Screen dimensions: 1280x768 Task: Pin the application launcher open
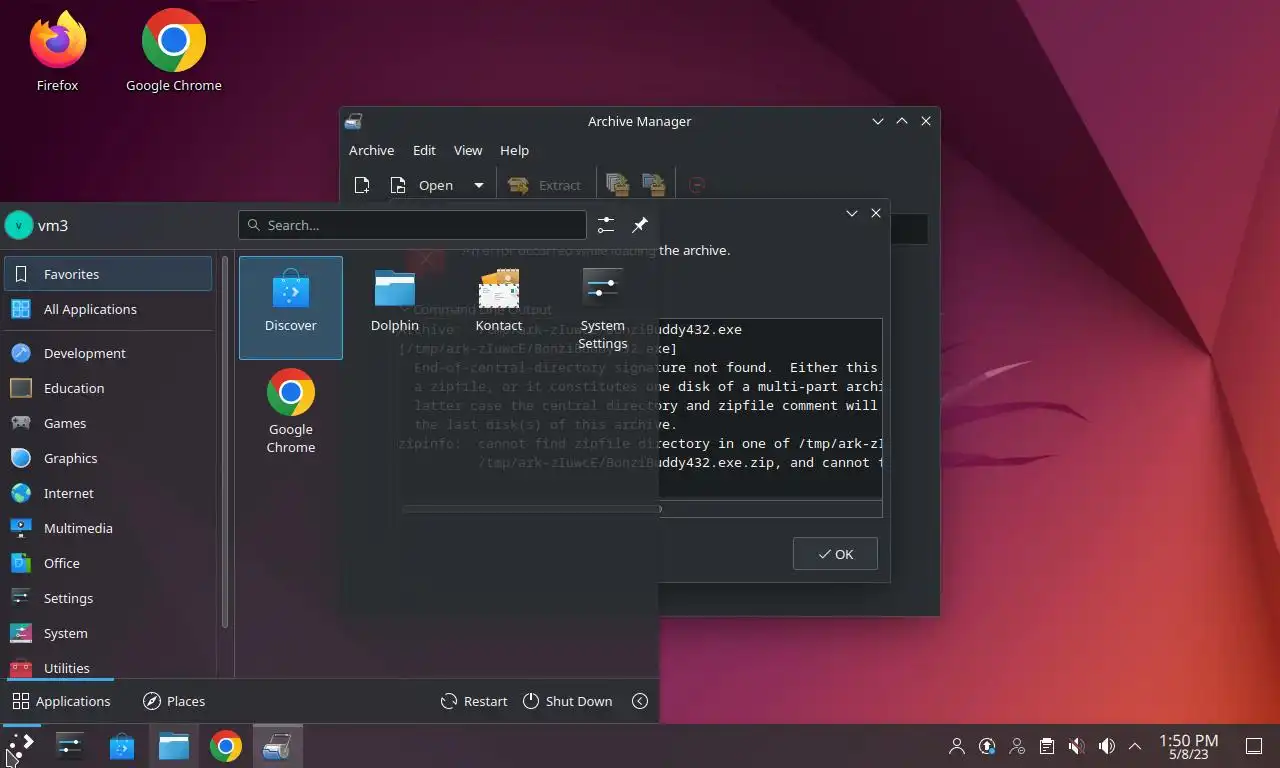click(640, 225)
